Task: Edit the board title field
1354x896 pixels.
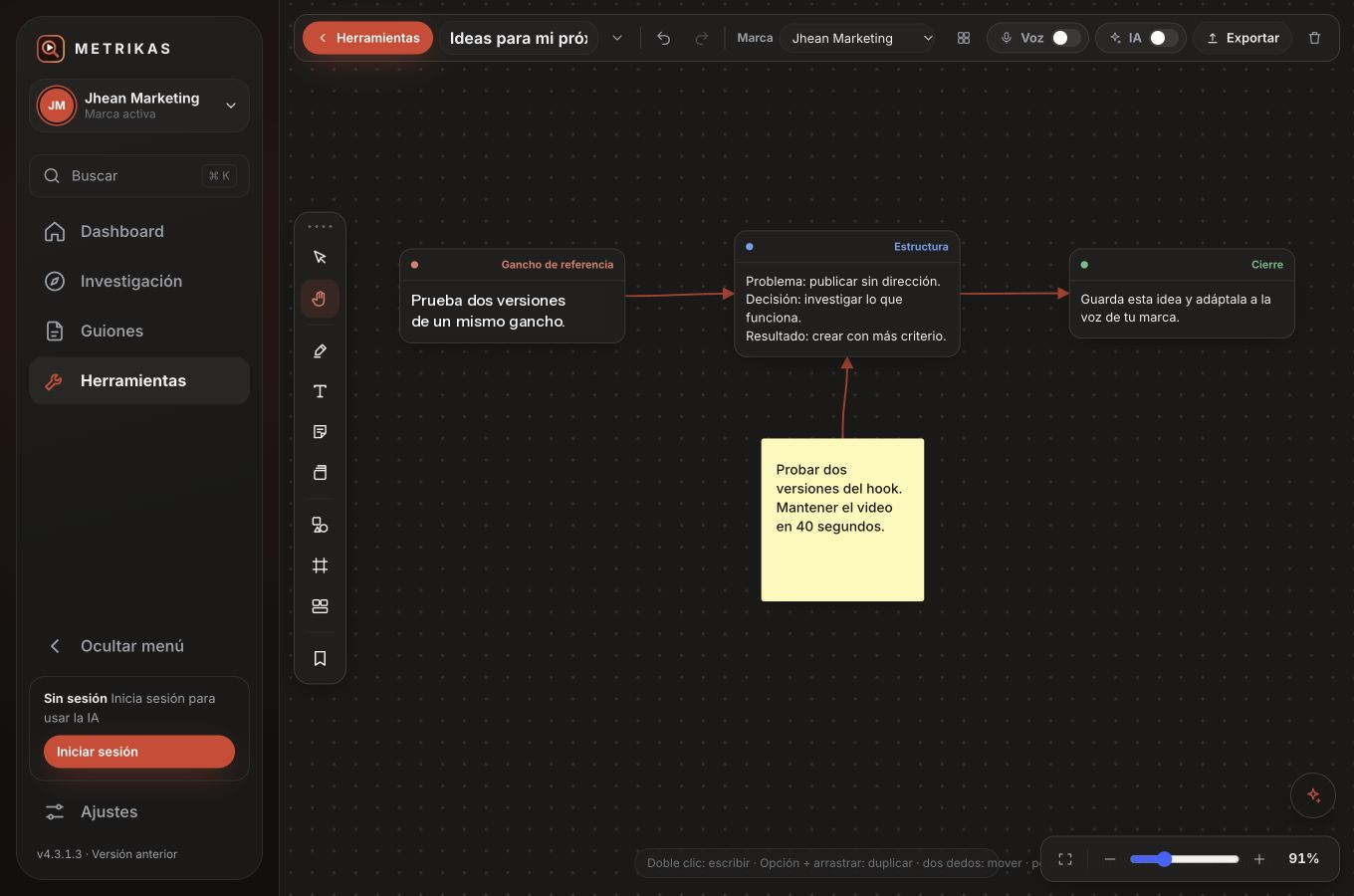Action: pos(519,38)
